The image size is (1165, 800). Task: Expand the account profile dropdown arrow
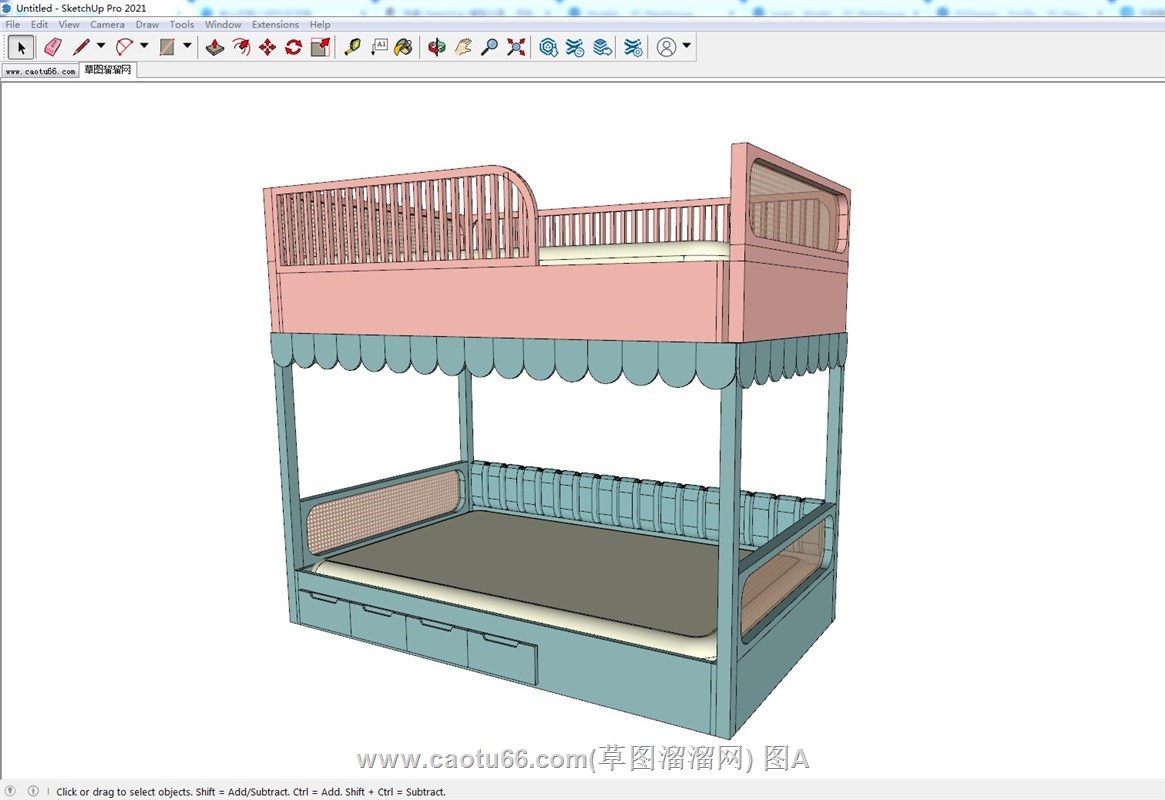point(687,46)
